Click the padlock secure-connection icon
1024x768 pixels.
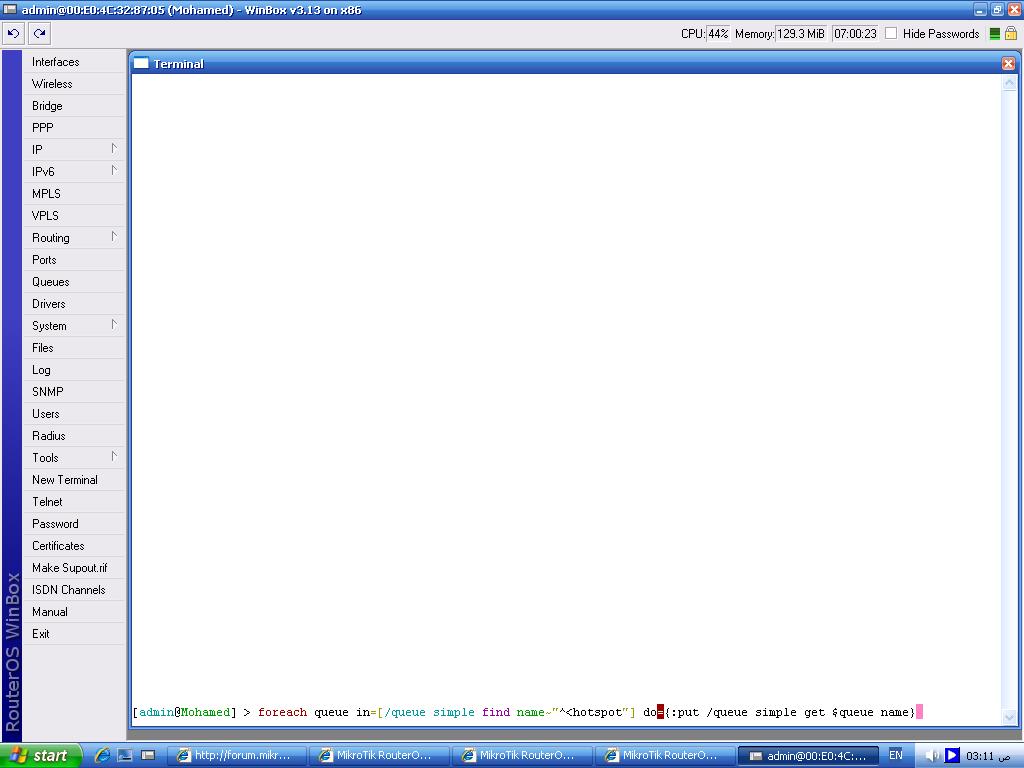tap(1011, 33)
